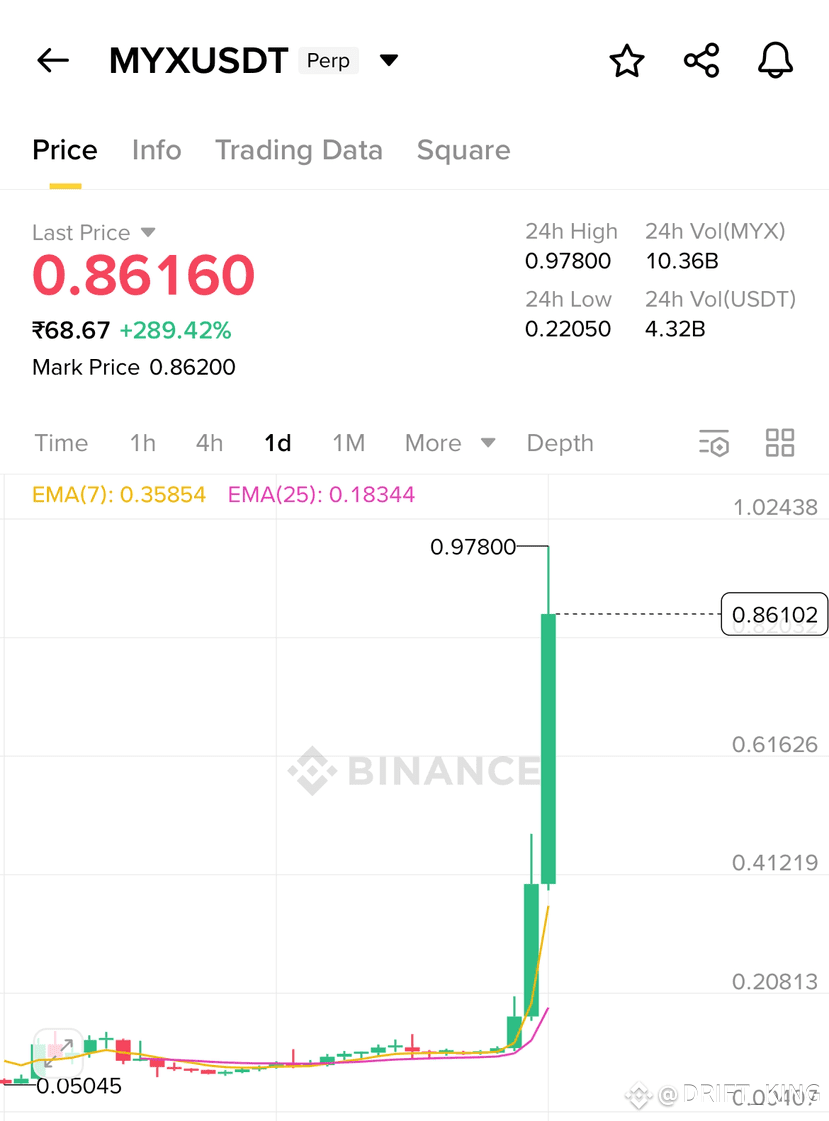The width and height of the screenshot is (829, 1121).
Task: Expand chart to fullscreen with arrows icon
Action: (59, 1052)
